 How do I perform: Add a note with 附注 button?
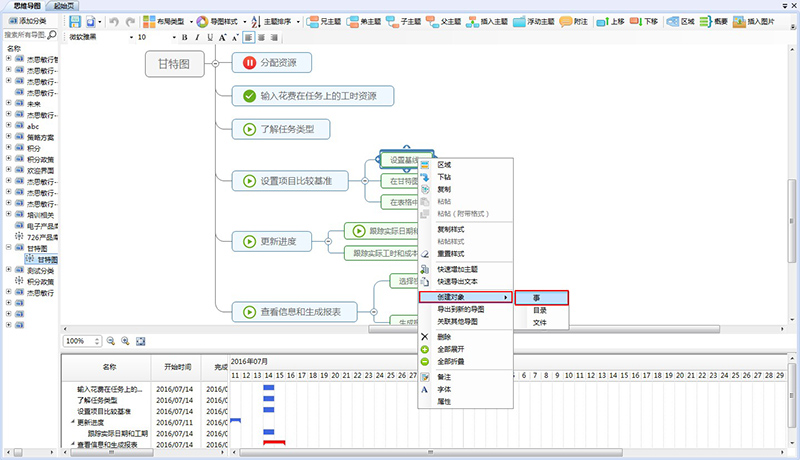[x=575, y=20]
